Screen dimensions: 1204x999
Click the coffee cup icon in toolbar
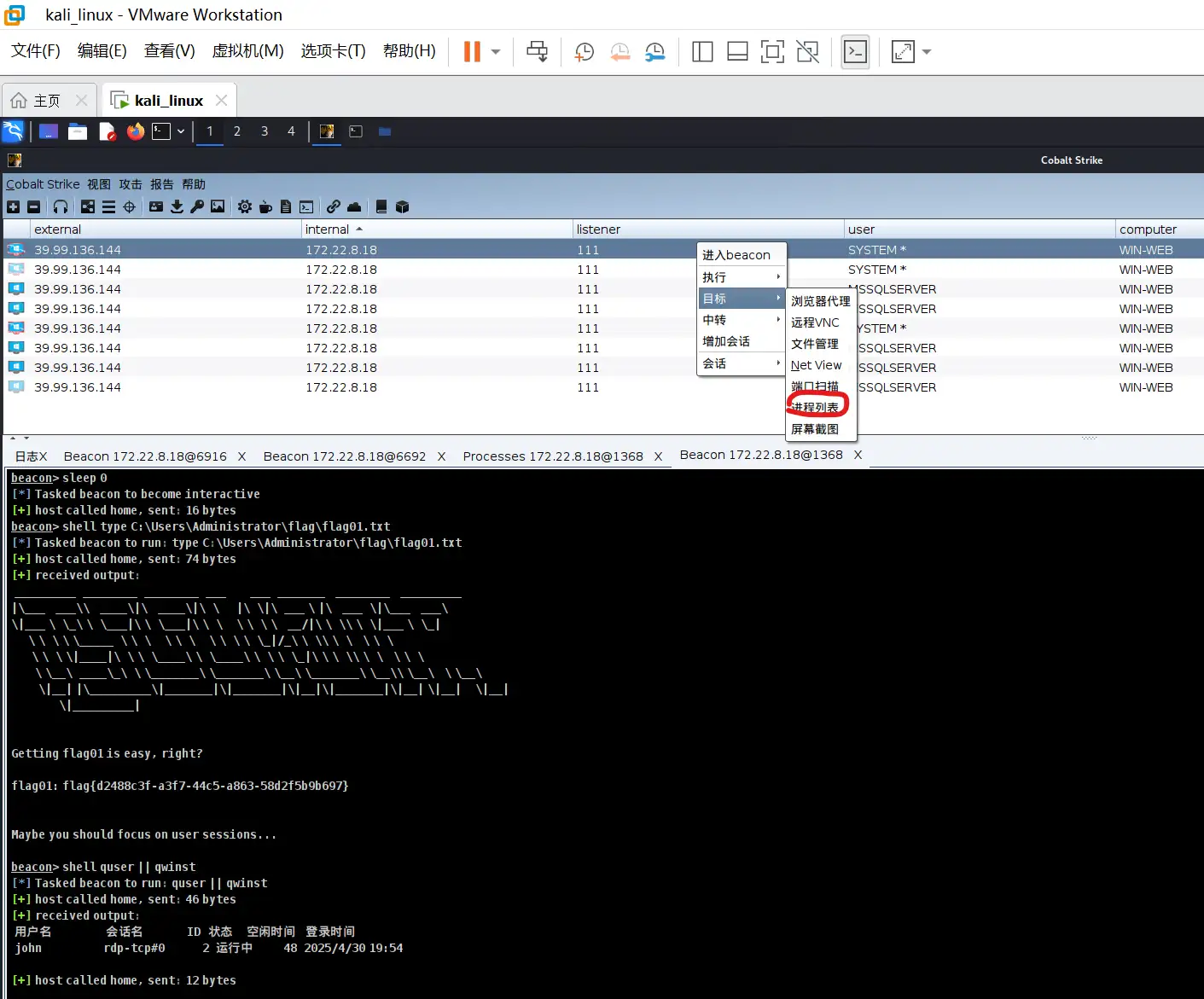(265, 206)
